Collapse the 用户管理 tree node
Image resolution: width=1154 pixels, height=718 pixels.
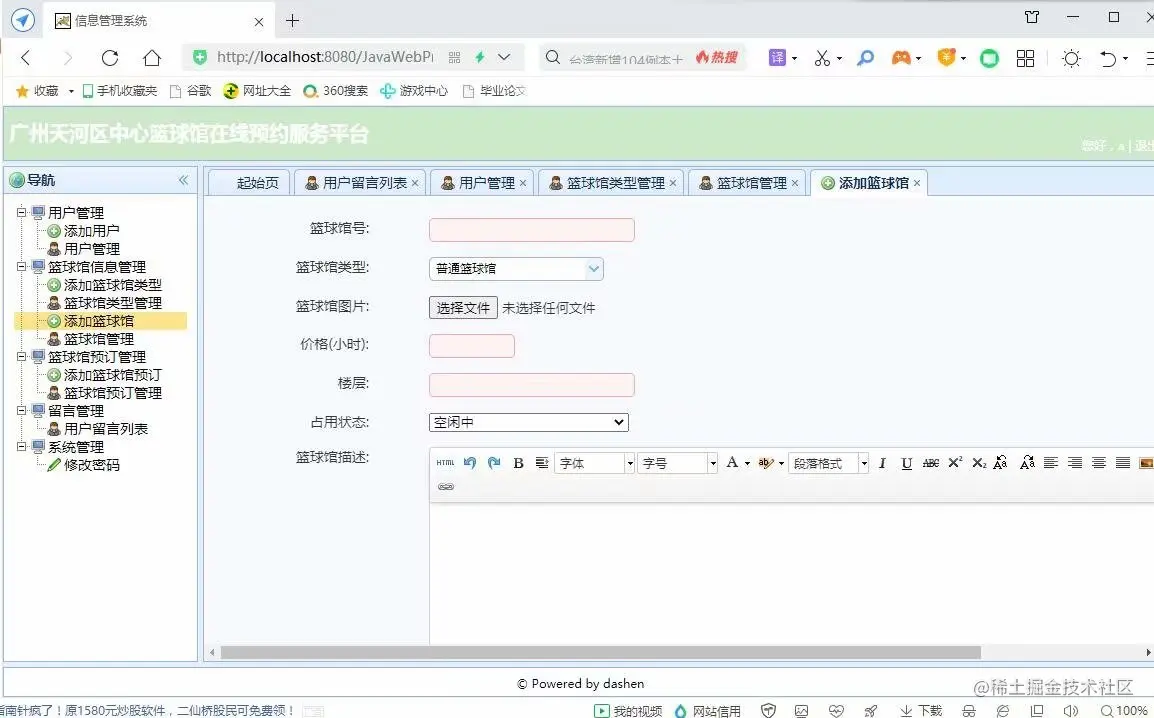pyautogui.click(x=22, y=213)
